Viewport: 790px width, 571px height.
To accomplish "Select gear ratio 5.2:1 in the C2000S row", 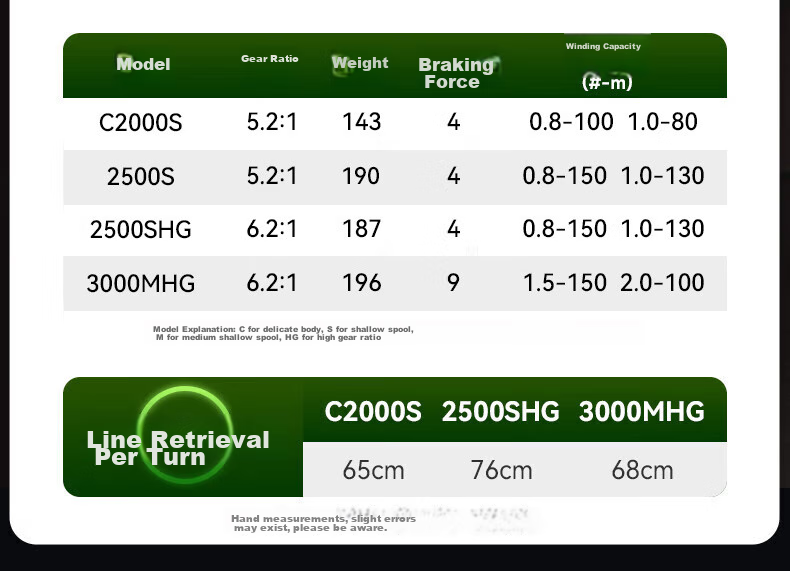I will (272, 122).
